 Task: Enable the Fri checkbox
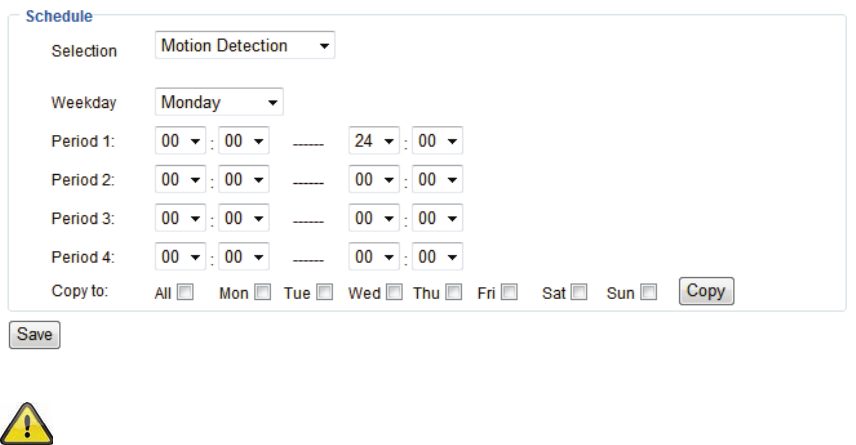click(x=509, y=292)
